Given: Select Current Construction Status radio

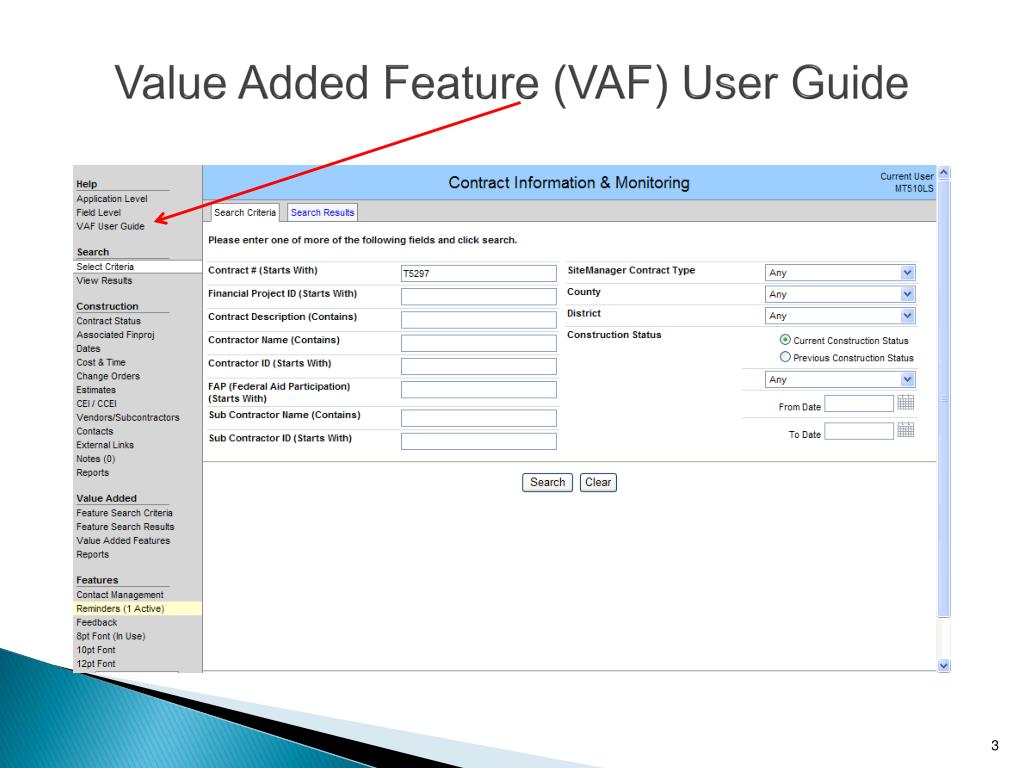Looking at the screenshot, I should pyautogui.click(x=785, y=340).
